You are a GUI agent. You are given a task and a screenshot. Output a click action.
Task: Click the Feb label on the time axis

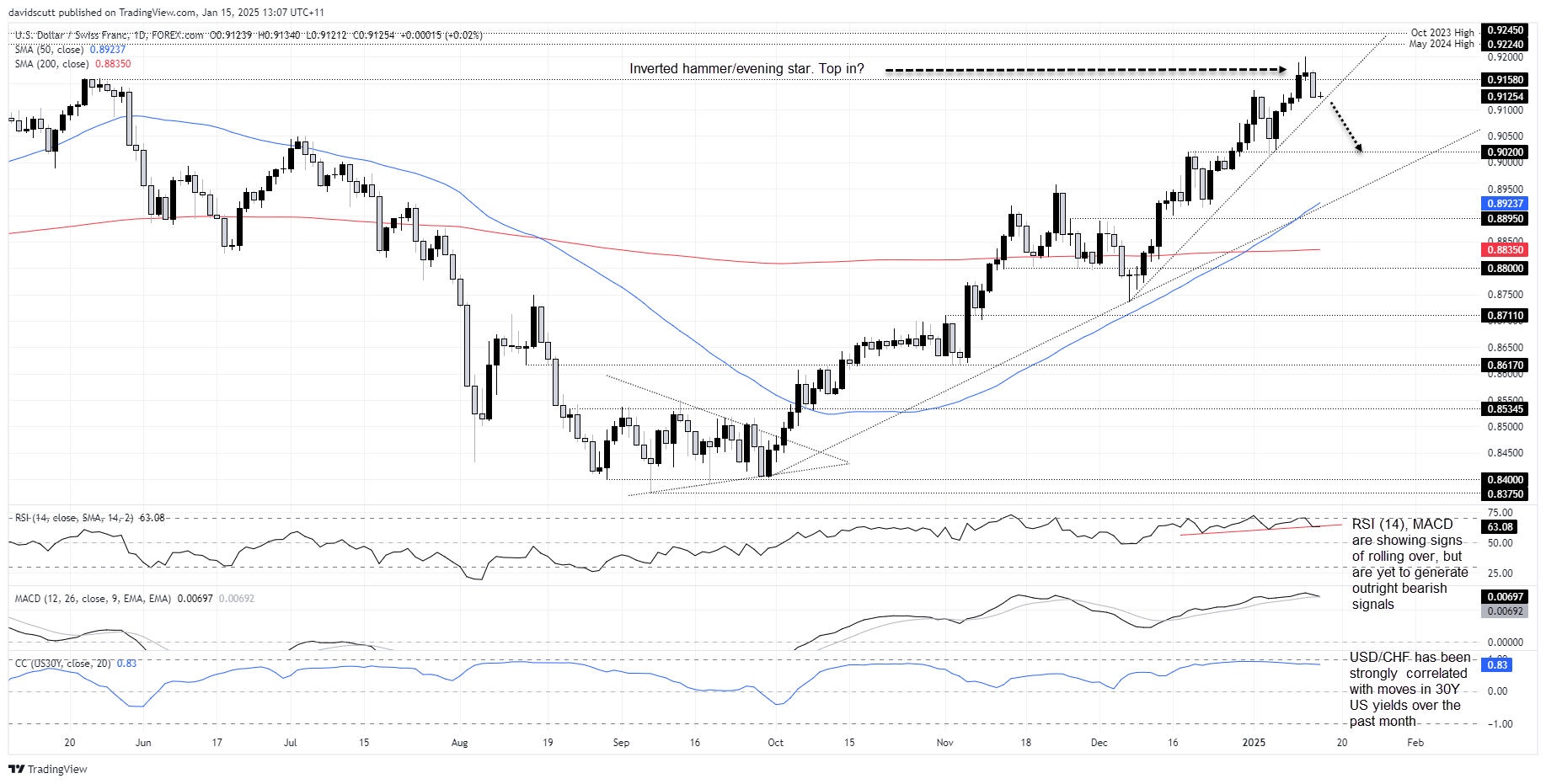click(1415, 743)
